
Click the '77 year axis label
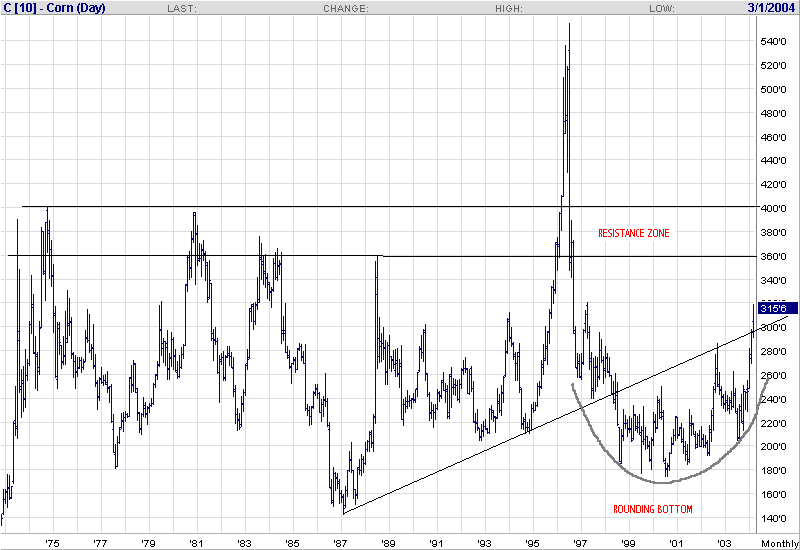[99, 543]
